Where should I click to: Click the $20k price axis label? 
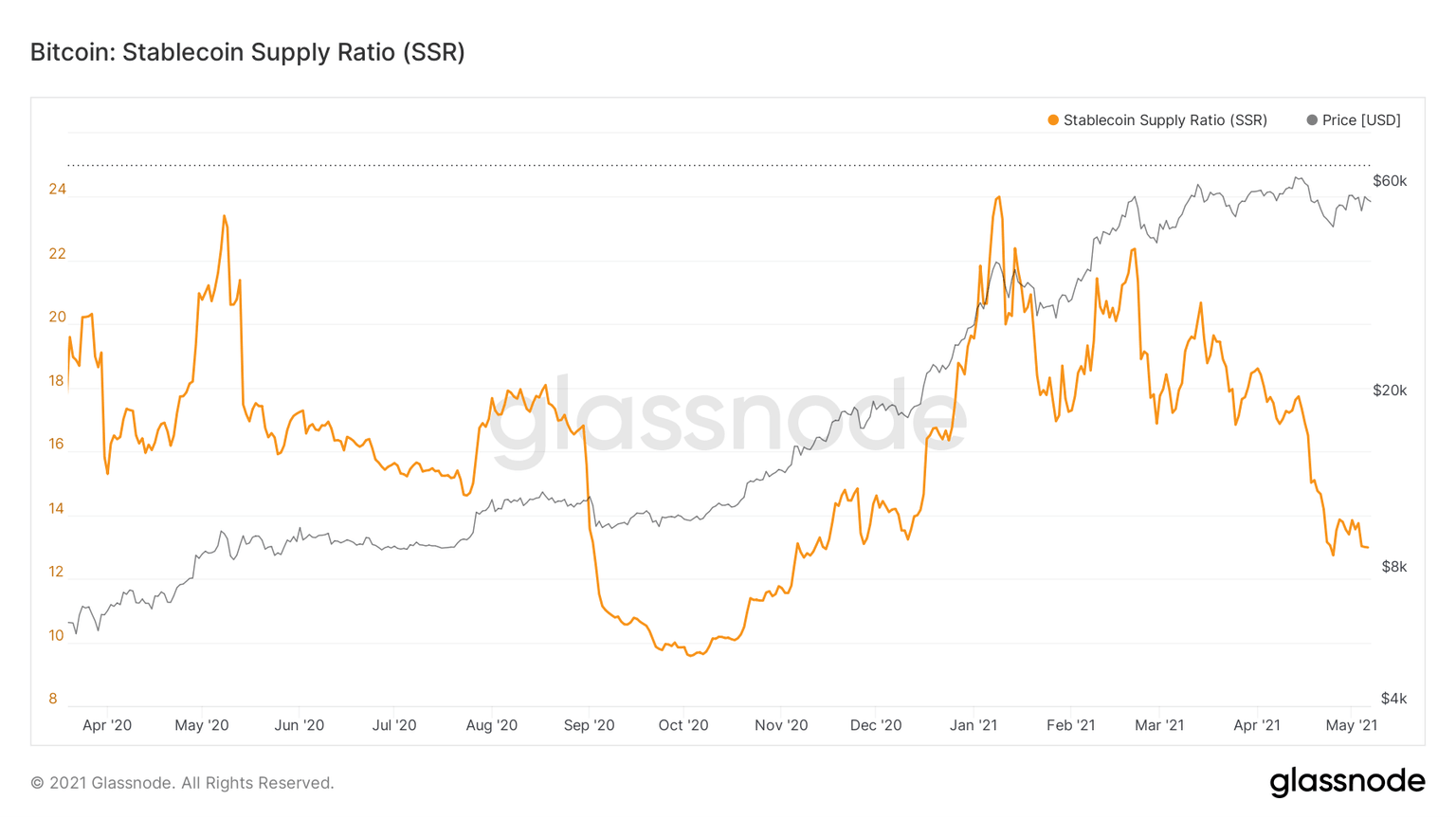click(x=1390, y=391)
